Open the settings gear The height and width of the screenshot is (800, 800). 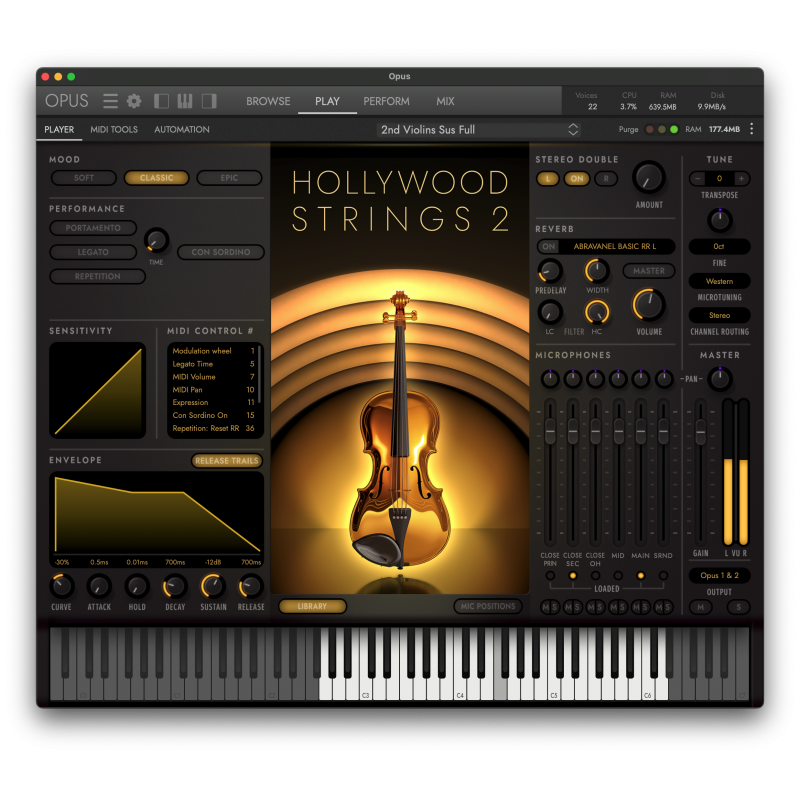pos(134,101)
